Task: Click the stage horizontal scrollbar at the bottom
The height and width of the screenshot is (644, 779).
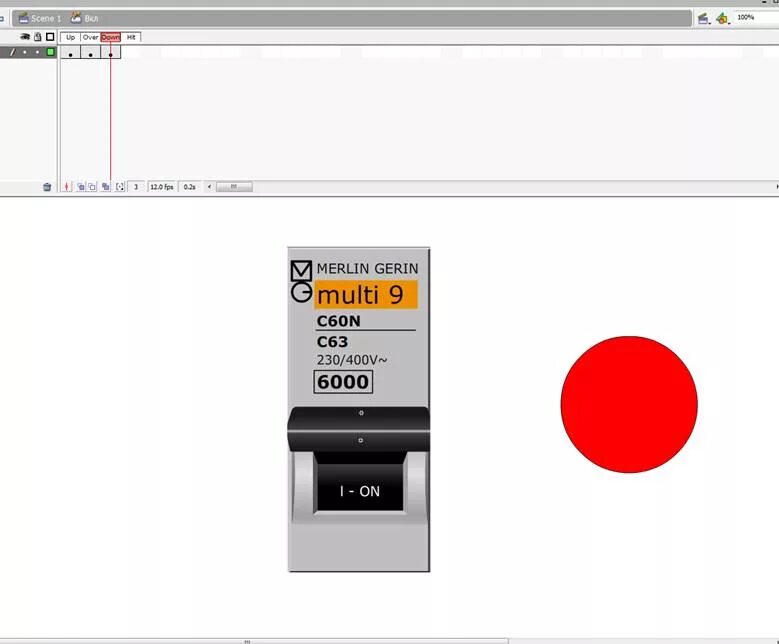Action: [x=253, y=641]
